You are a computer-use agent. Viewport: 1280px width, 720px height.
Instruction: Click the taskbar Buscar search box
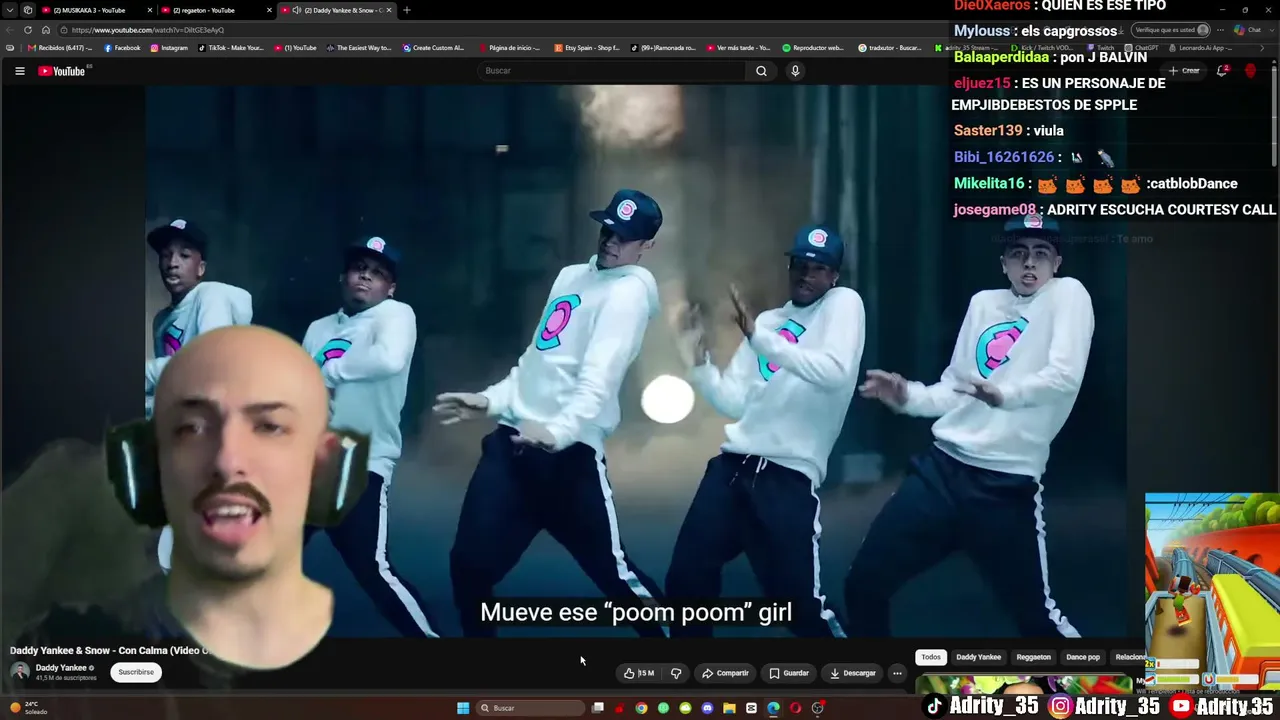tap(530, 708)
